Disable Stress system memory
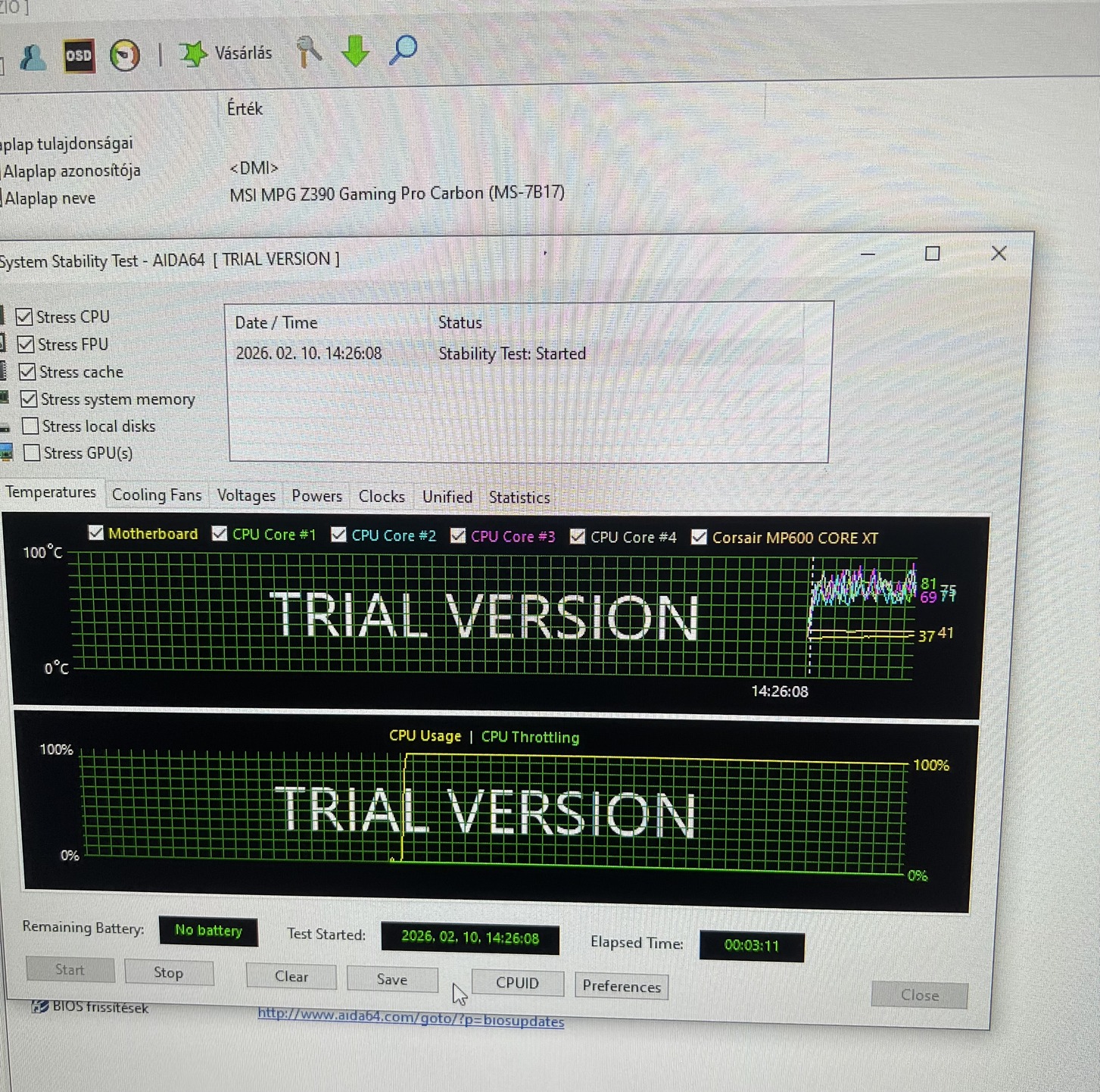This screenshot has height=1092, width=1100. tap(29, 399)
